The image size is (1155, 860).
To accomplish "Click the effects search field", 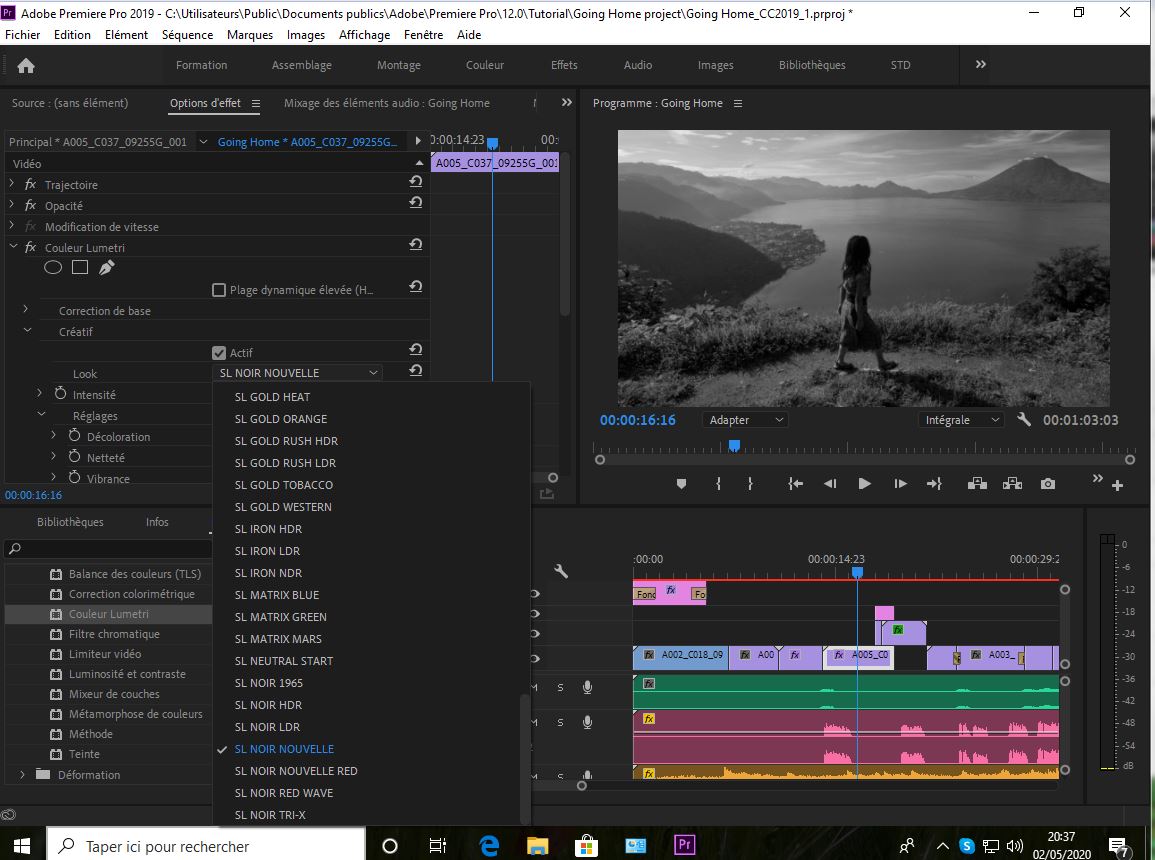I will (x=108, y=549).
